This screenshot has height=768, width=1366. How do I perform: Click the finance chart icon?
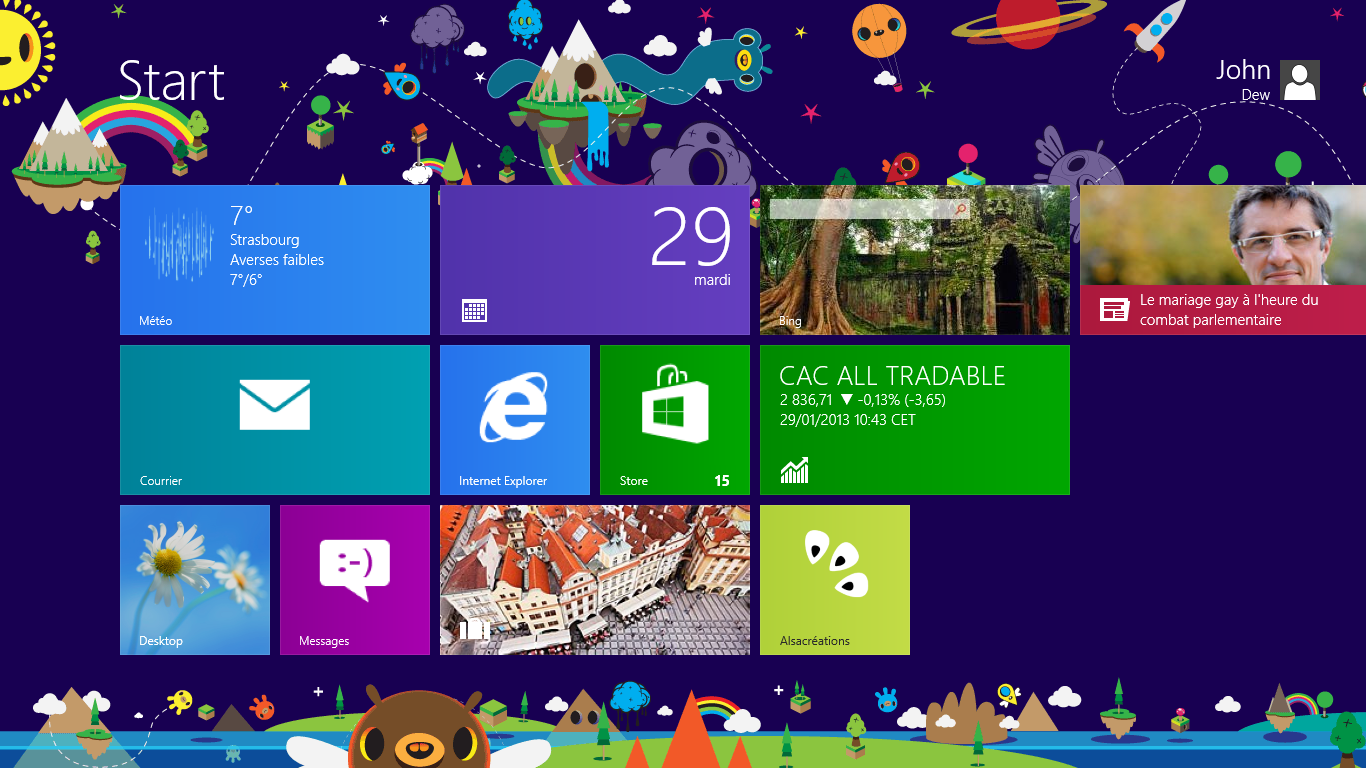(x=794, y=470)
